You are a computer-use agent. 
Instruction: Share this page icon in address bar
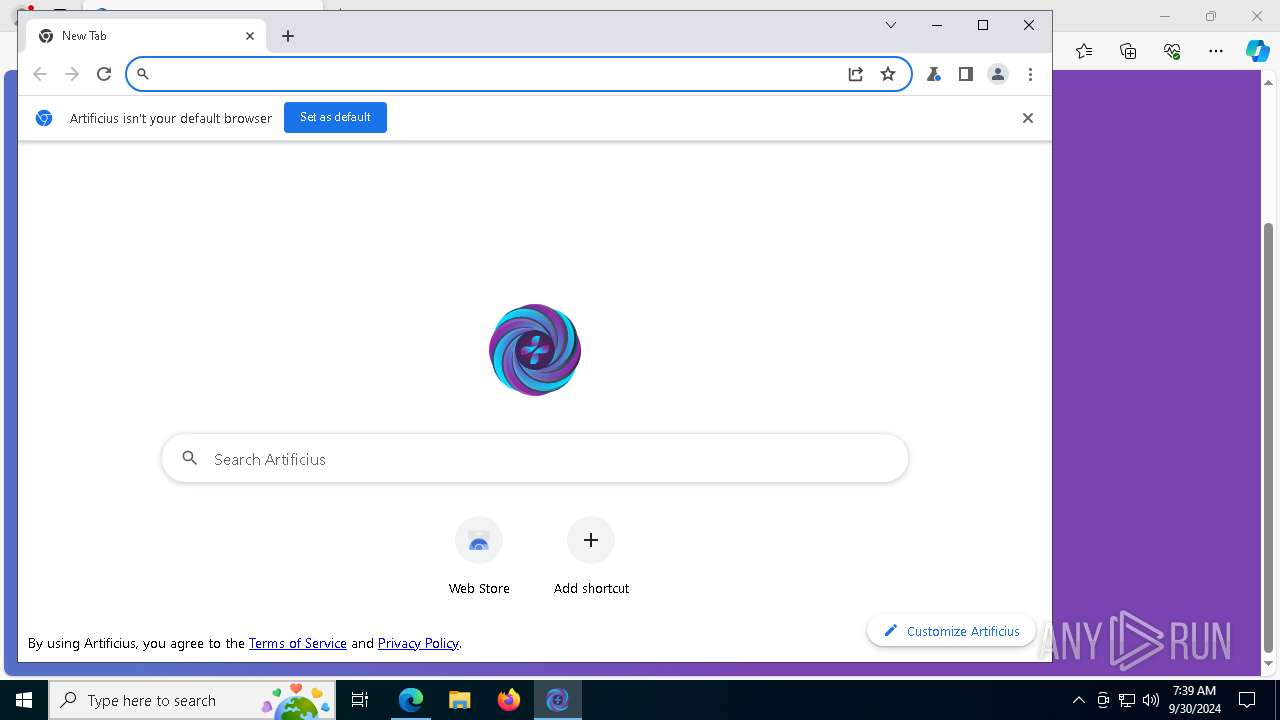pyautogui.click(x=856, y=74)
